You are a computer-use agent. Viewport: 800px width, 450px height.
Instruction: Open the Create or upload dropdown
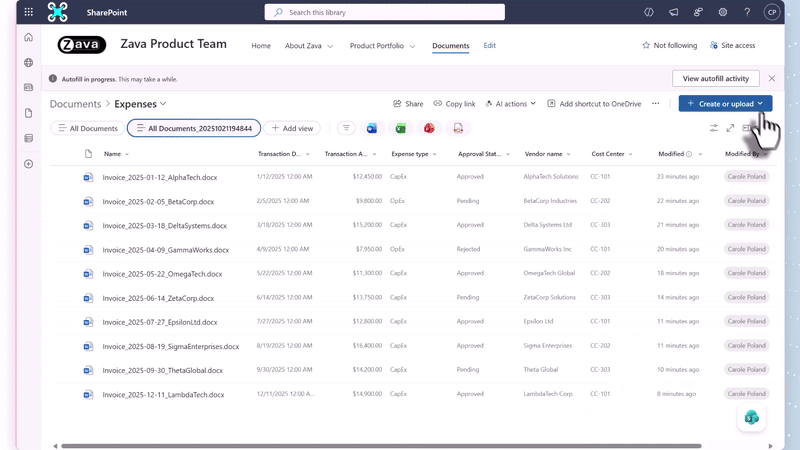click(x=725, y=104)
